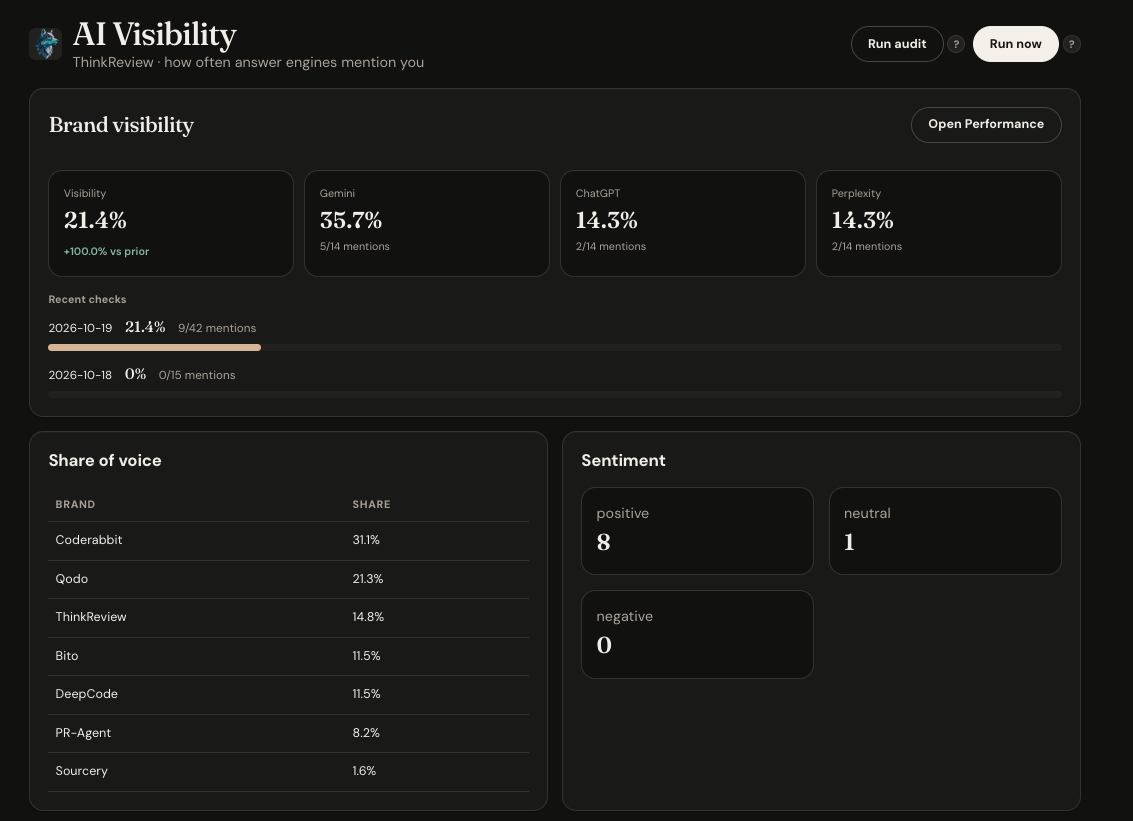Screen dimensions: 1133x821
Task: Click the 0/15 mentions text
Action: (197, 375)
